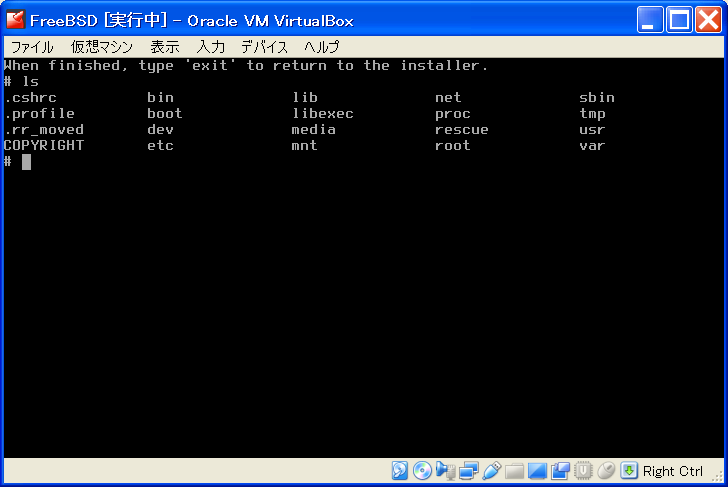The width and height of the screenshot is (728, 487).
Task: Click the optical CD drive status icon
Action: [422, 471]
